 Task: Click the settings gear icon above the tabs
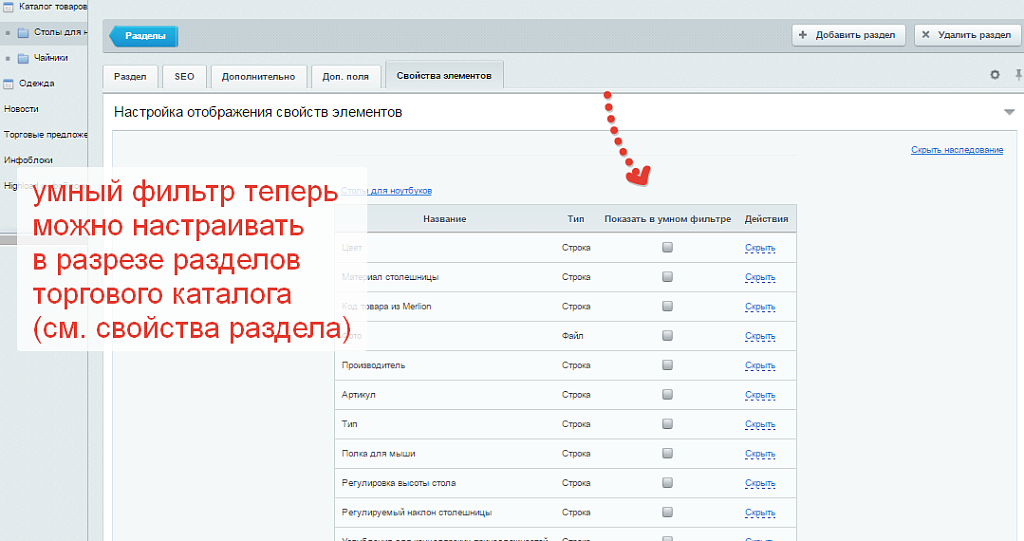[994, 75]
